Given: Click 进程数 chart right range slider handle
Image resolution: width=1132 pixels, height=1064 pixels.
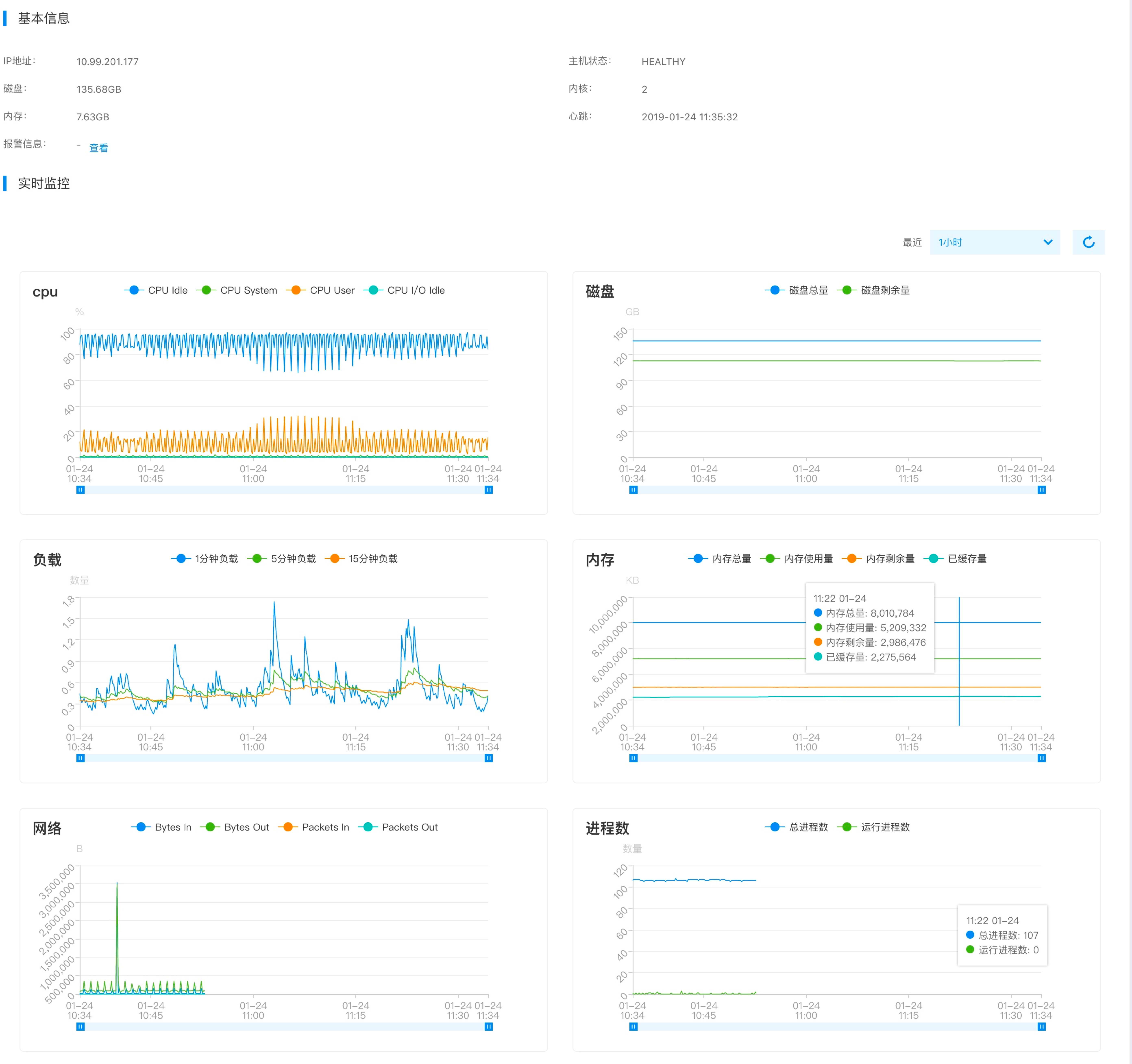Looking at the screenshot, I should coord(1042,1026).
